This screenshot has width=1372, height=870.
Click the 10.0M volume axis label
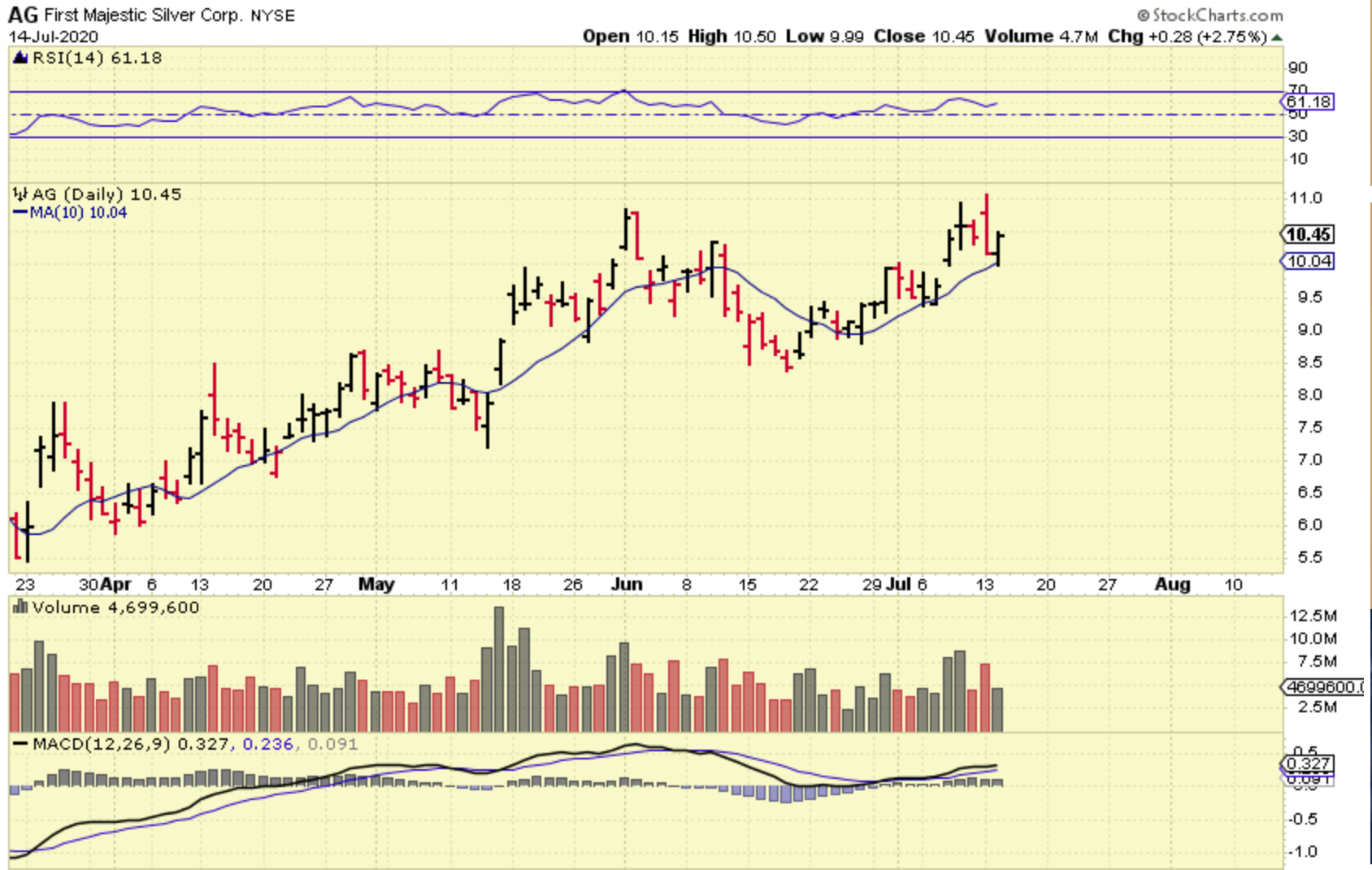pos(1313,638)
